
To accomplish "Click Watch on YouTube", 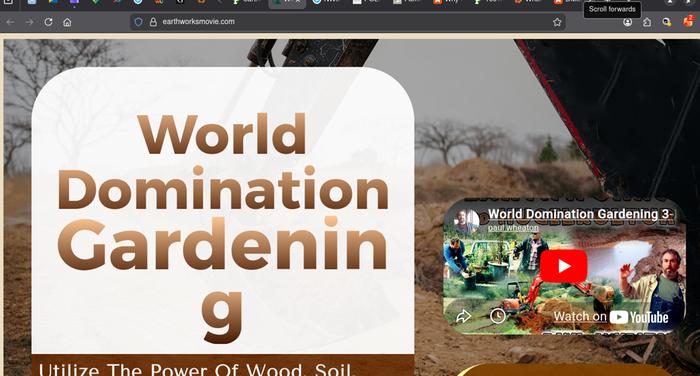I will (611, 317).
